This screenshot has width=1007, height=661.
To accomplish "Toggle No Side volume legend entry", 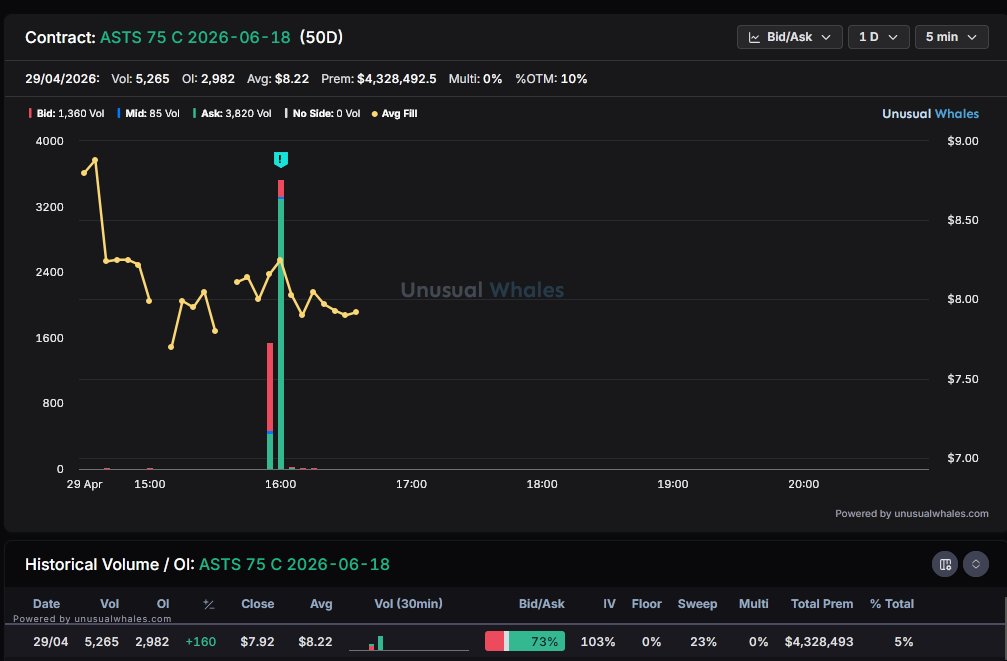I will (322, 114).
